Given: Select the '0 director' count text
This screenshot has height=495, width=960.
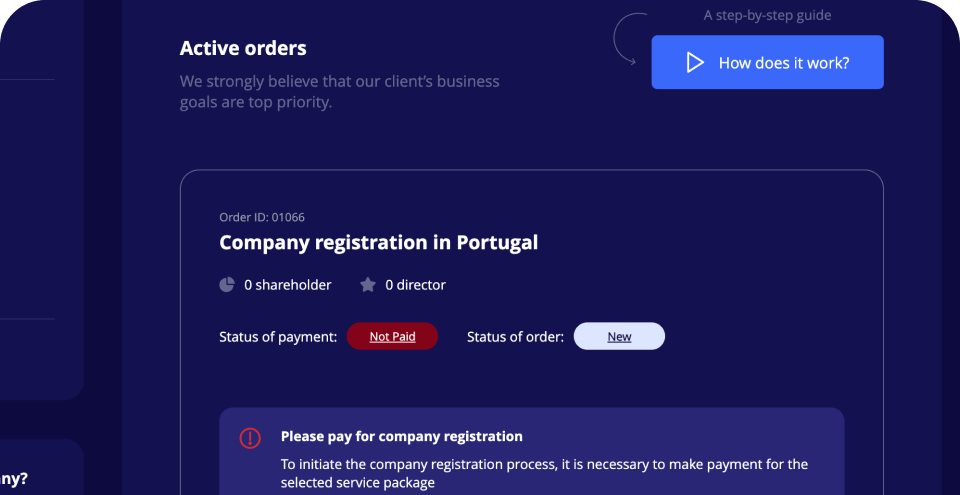Looking at the screenshot, I should tap(416, 285).
